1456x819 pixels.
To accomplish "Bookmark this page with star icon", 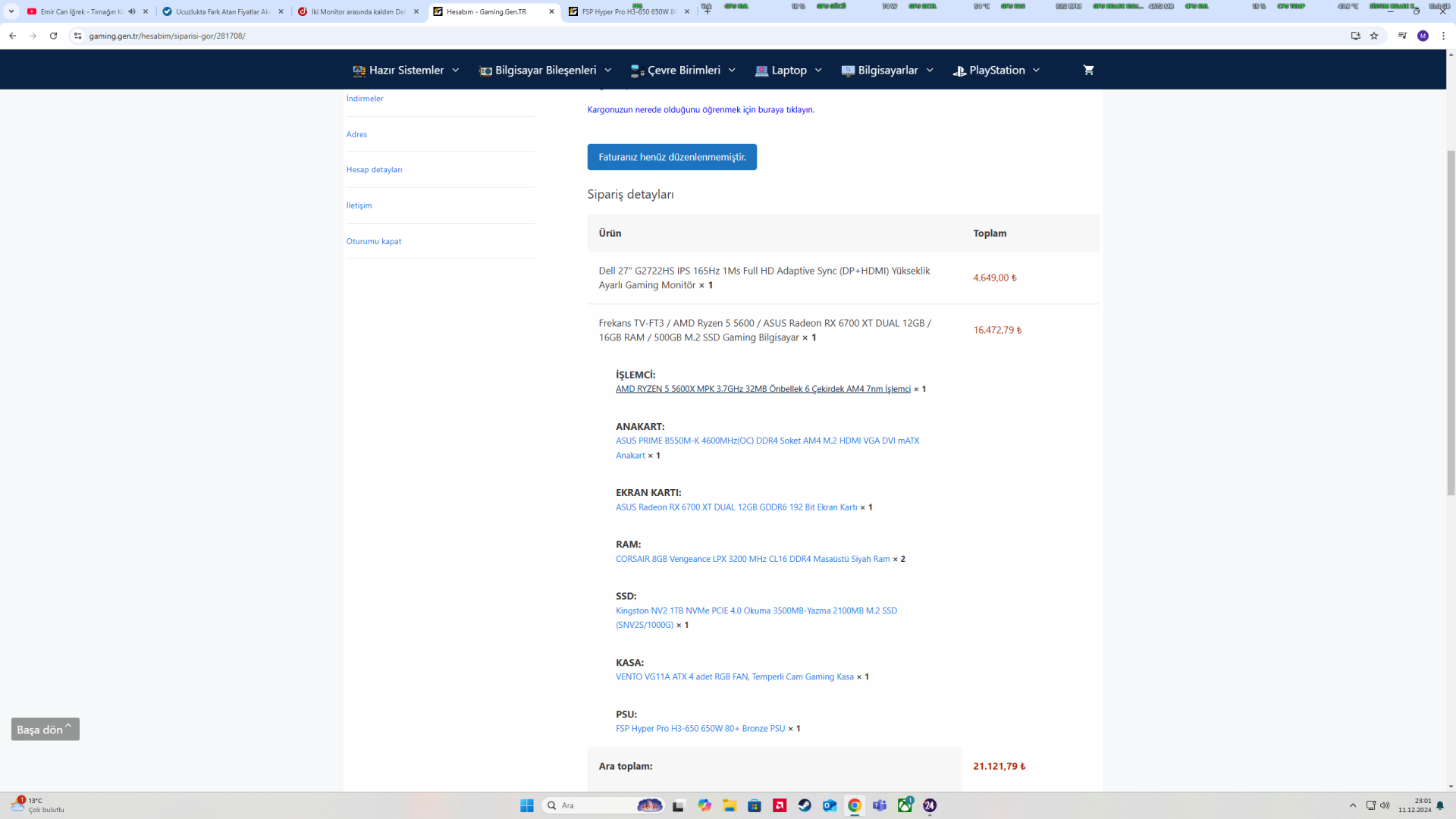I will 1374,36.
